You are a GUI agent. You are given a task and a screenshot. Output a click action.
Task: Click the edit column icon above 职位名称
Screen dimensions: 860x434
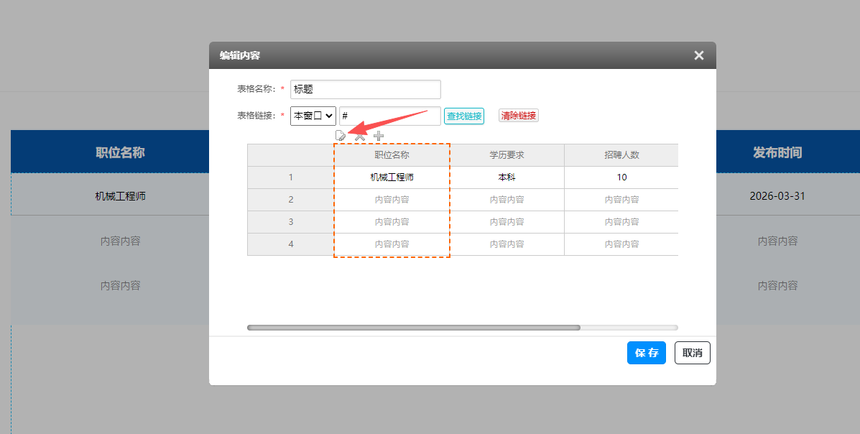[x=341, y=135]
